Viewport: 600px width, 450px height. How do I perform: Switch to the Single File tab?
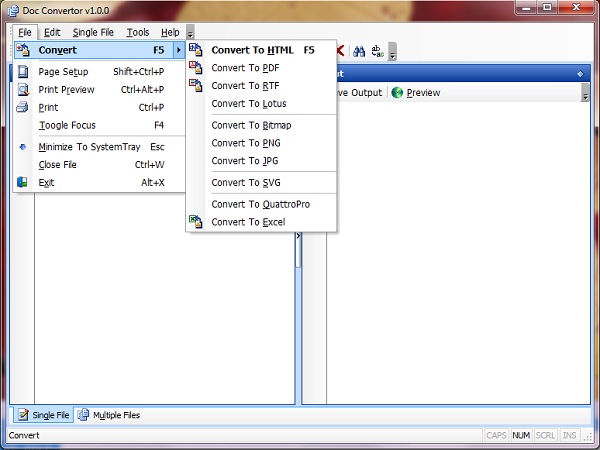[x=43, y=415]
